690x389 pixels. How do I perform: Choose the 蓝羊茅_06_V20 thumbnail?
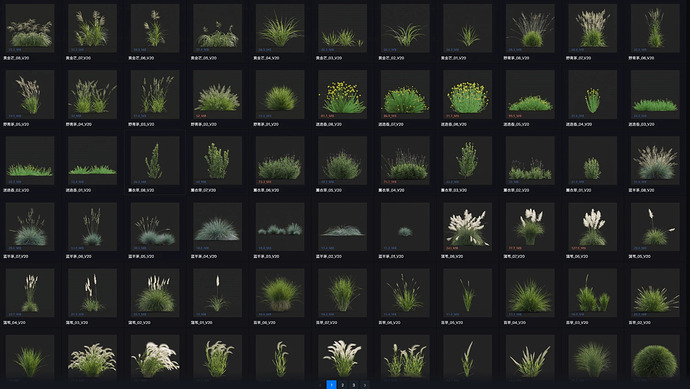pos(92,227)
